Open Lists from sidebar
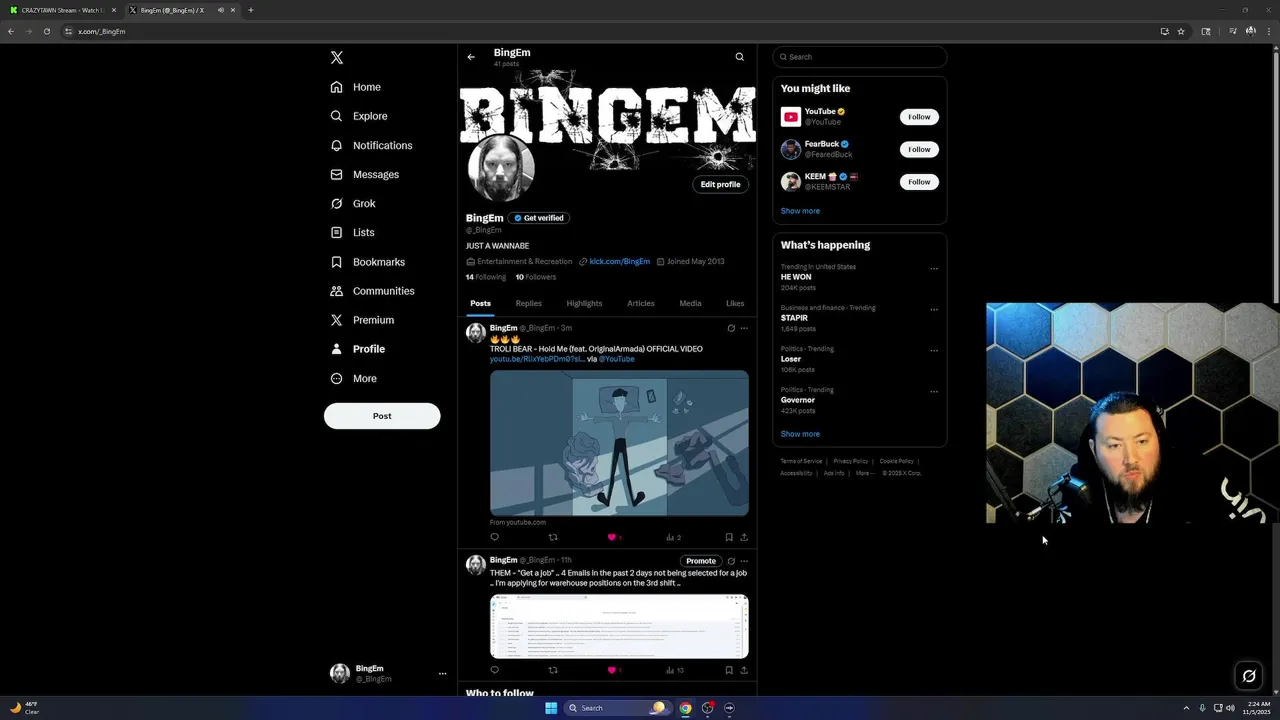The width and height of the screenshot is (1280, 720). coord(352,232)
